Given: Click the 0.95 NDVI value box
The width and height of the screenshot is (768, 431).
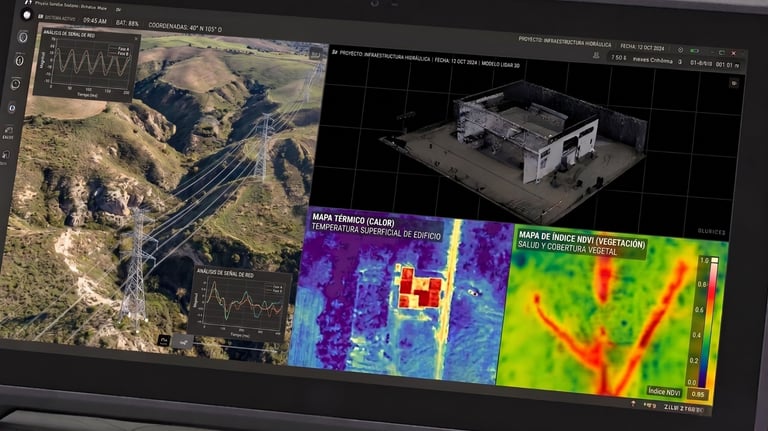Looking at the screenshot, I should pos(698,394).
